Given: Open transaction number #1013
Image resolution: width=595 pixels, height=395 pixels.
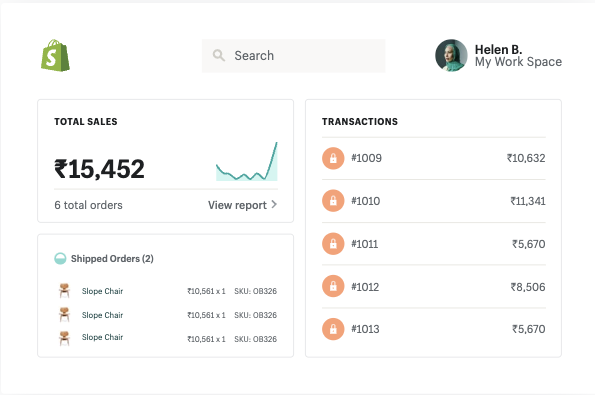Looking at the screenshot, I should coord(365,329).
